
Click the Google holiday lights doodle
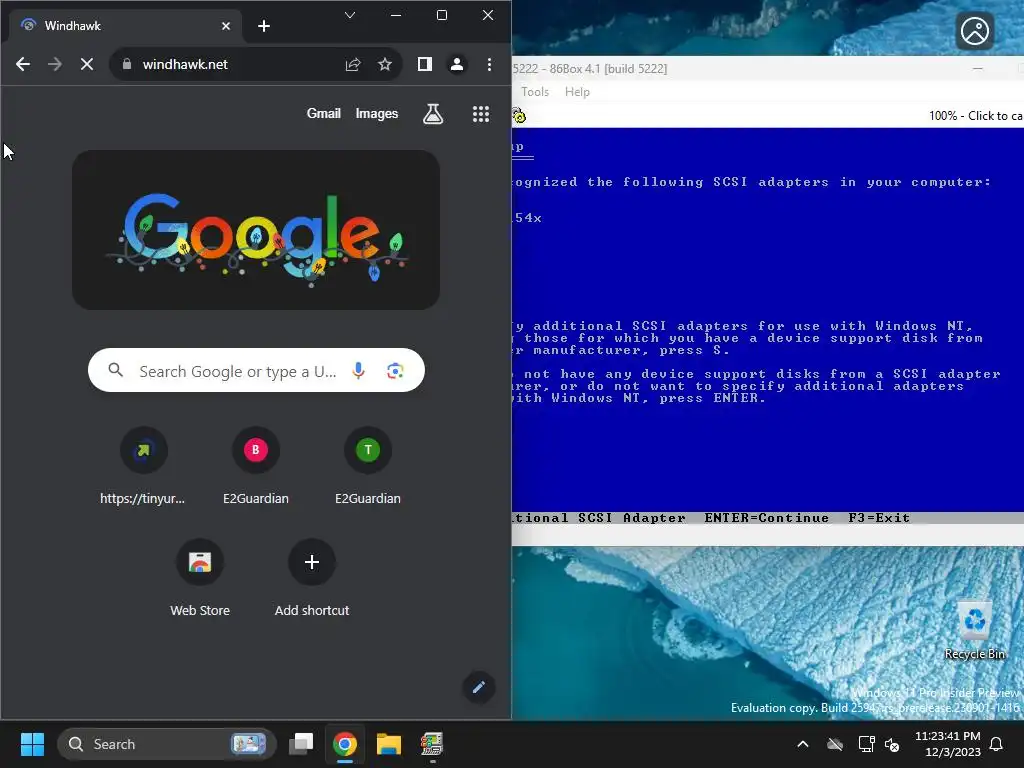pyautogui.click(x=256, y=230)
